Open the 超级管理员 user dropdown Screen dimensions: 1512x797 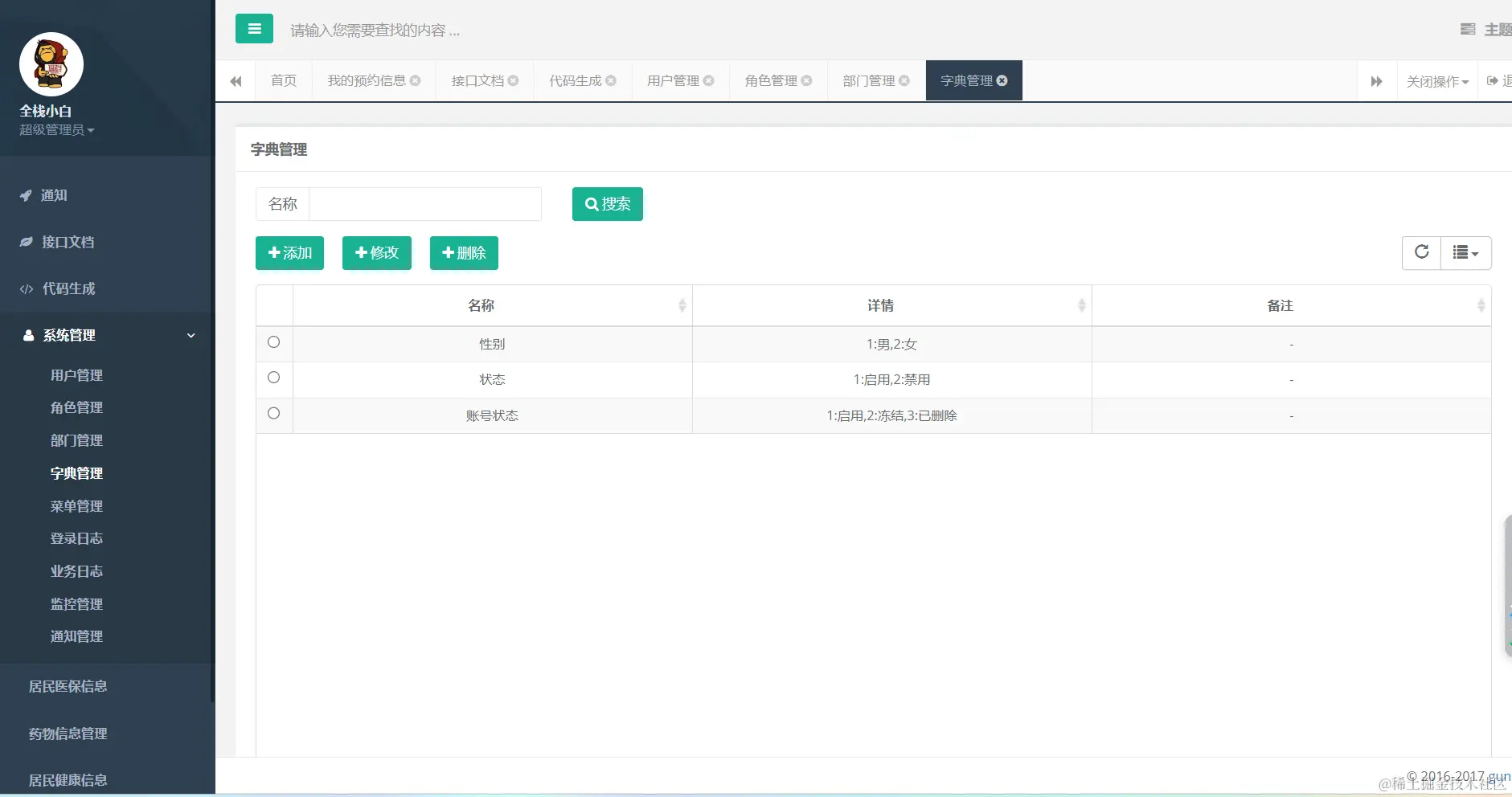click(57, 129)
